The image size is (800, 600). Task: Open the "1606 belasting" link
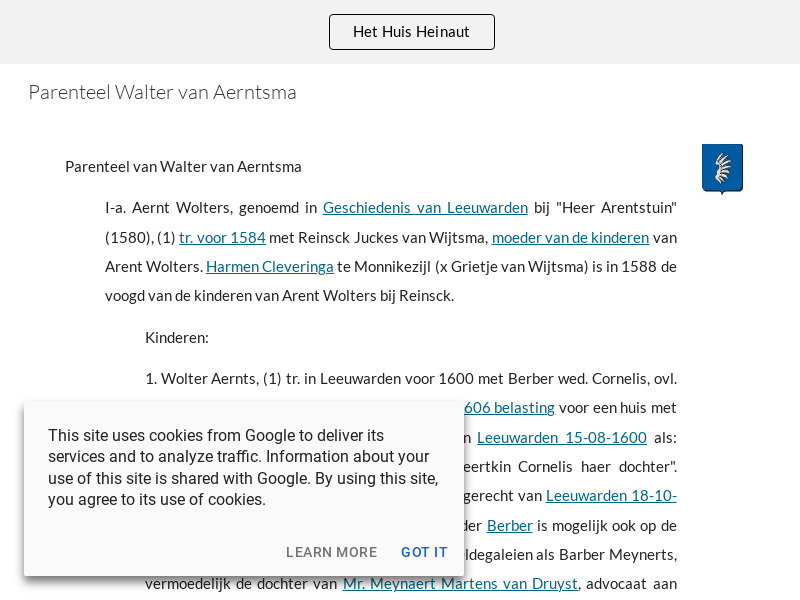click(x=508, y=407)
